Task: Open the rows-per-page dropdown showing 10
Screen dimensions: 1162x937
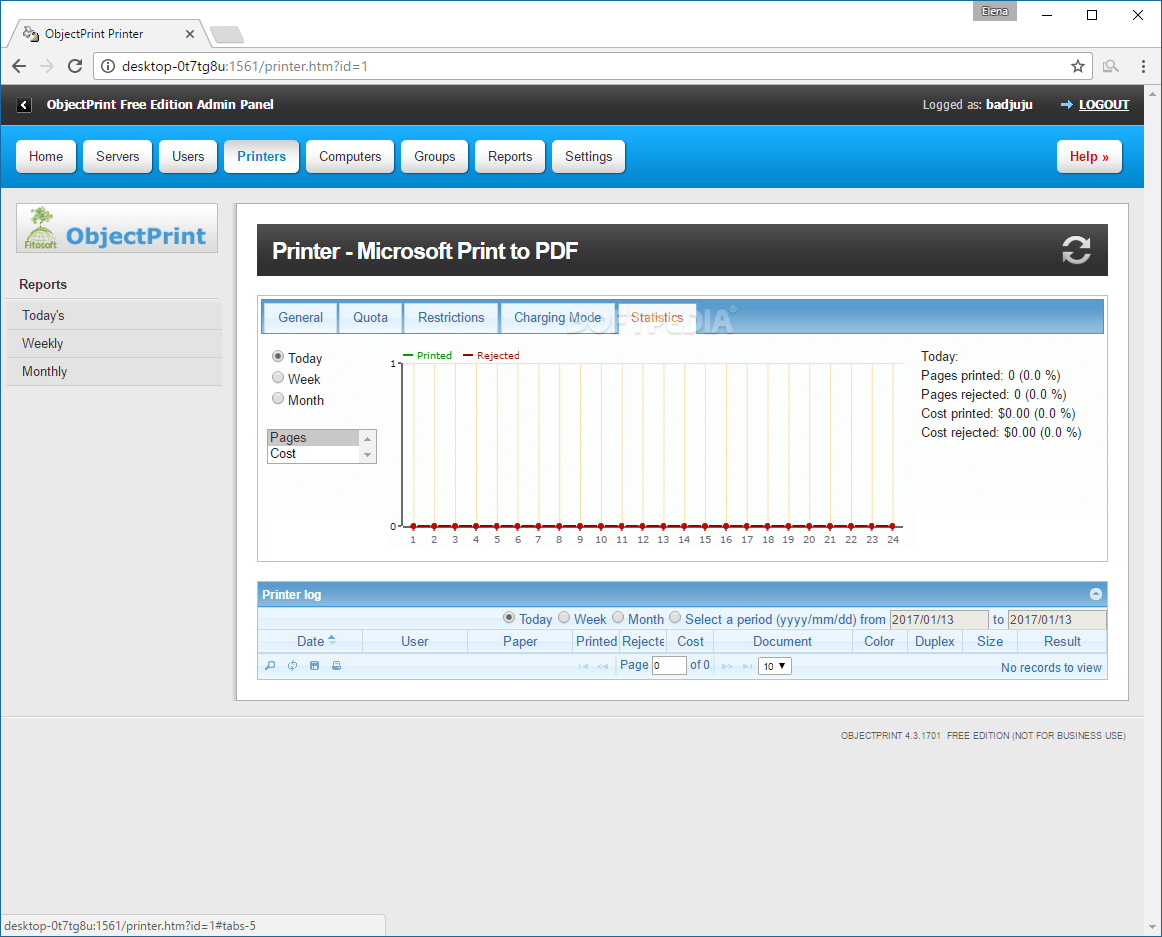Action: coord(774,666)
